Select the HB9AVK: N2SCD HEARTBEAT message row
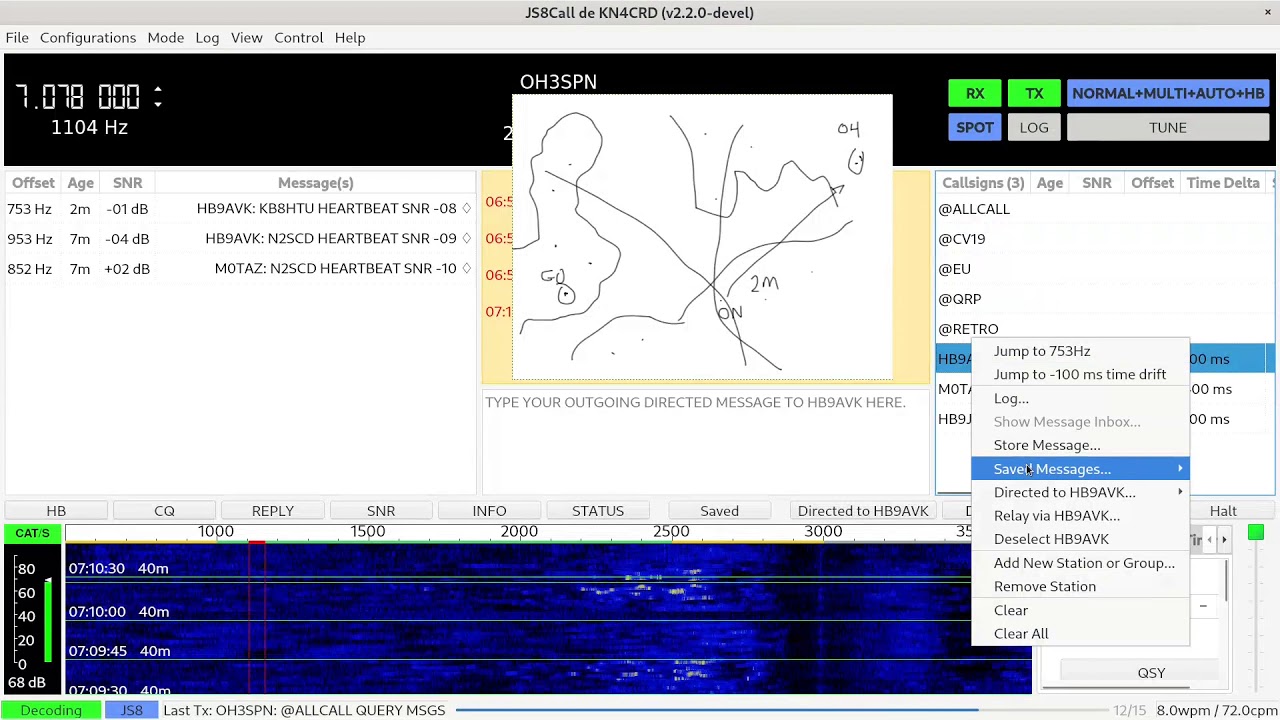 pos(239,239)
